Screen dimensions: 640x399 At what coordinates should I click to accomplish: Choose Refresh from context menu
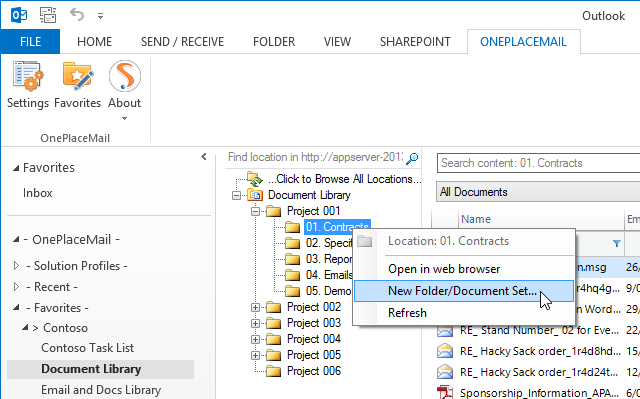point(464,313)
